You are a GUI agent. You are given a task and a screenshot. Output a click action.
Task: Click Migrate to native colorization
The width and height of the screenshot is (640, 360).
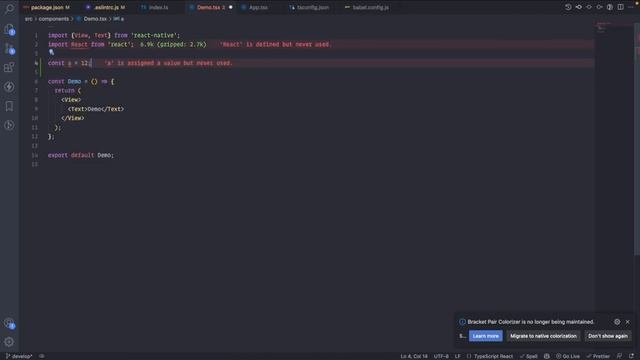coord(543,336)
